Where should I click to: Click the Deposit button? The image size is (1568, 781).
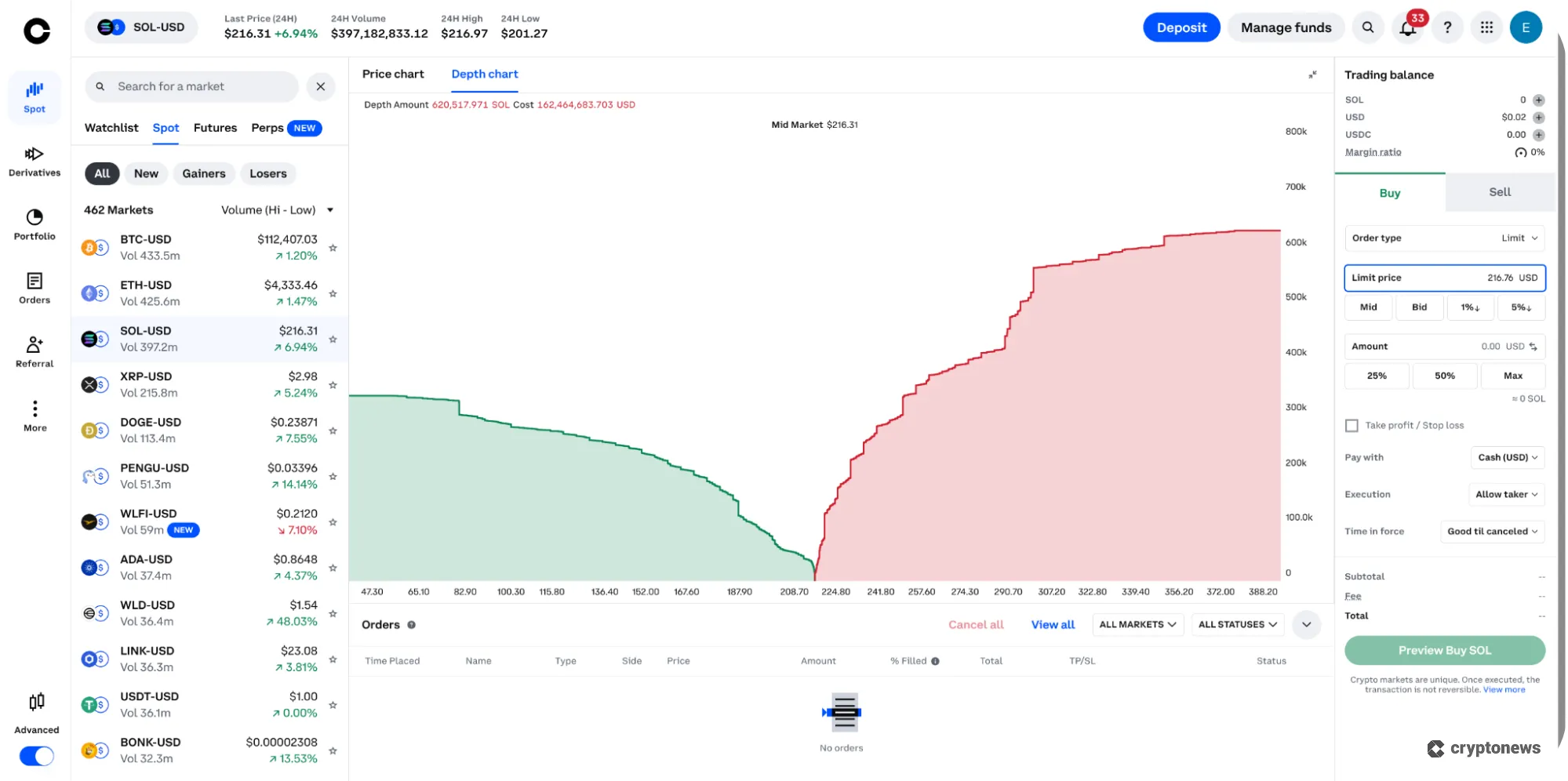point(1181,27)
